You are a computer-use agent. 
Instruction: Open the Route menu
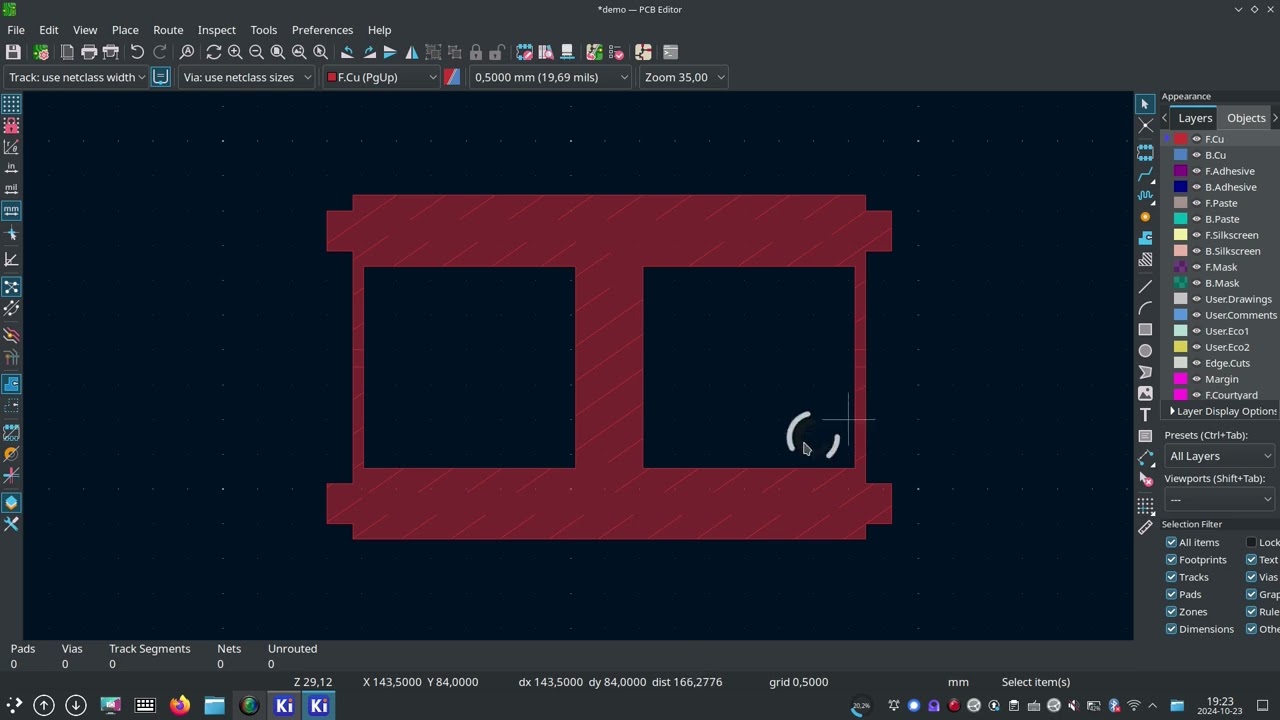point(168,30)
